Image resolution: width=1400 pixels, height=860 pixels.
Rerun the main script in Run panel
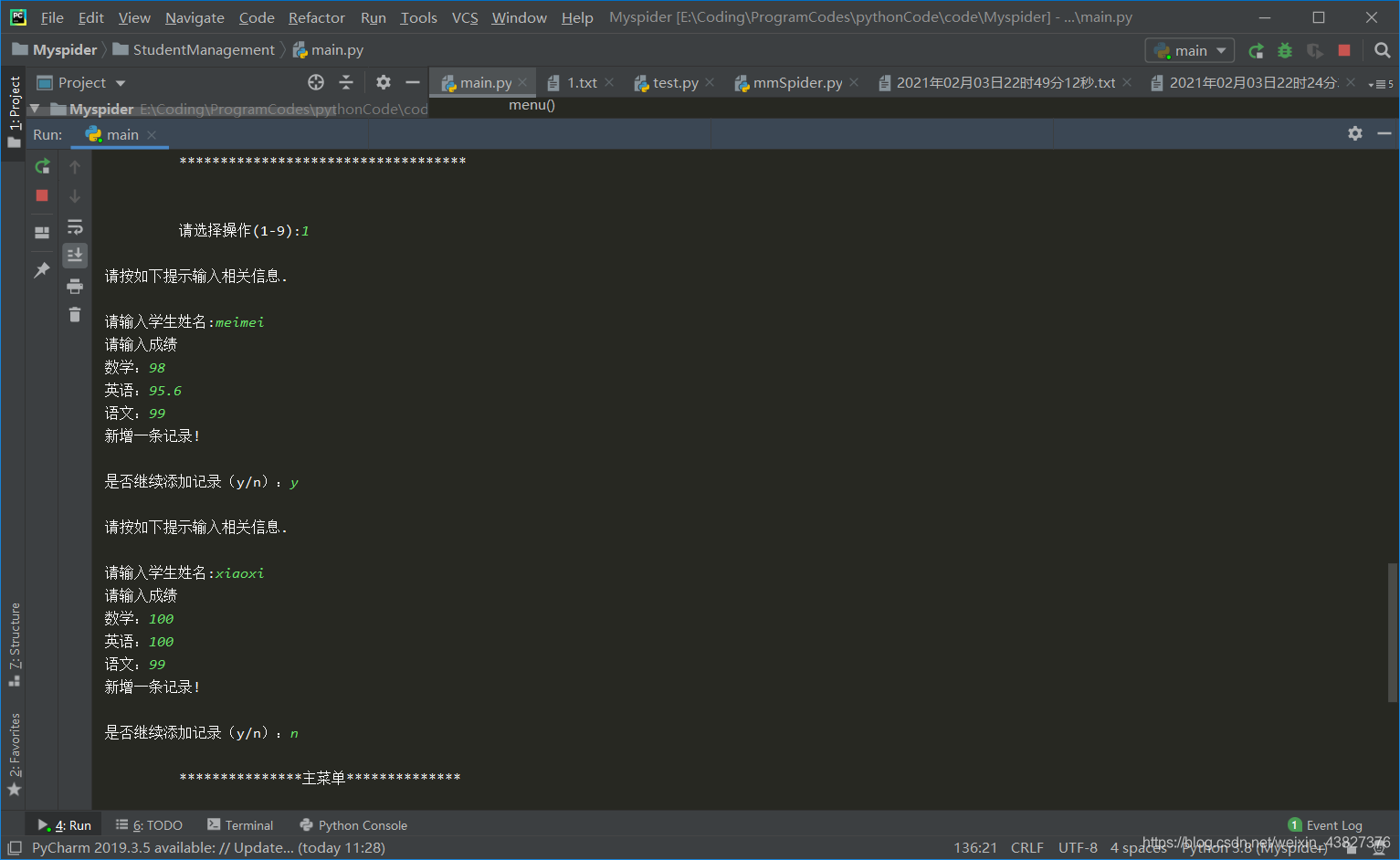[42, 166]
